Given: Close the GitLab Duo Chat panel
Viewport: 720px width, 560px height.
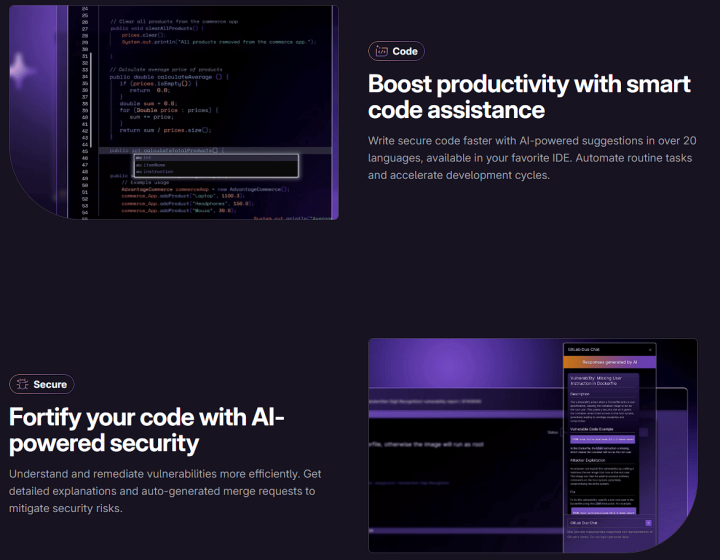Looking at the screenshot, I should point(650,349).
